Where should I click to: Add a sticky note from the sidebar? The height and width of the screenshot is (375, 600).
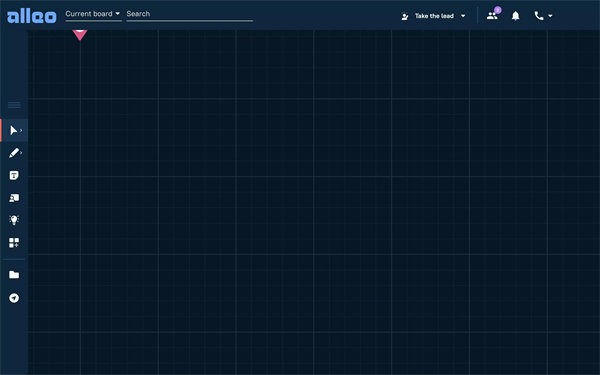click(14, 176)
